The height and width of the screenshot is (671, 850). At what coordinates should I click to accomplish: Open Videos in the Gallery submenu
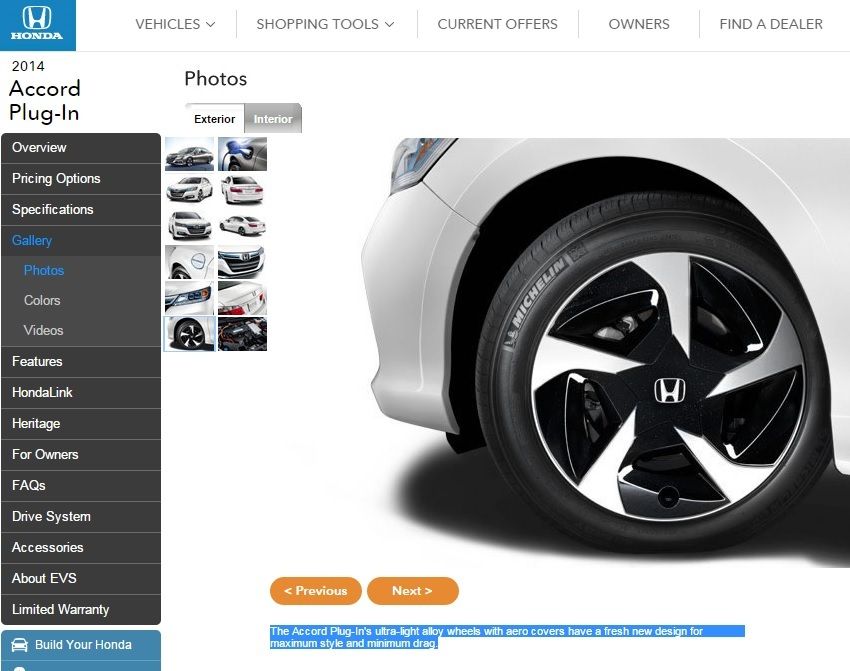pos(43,330)
